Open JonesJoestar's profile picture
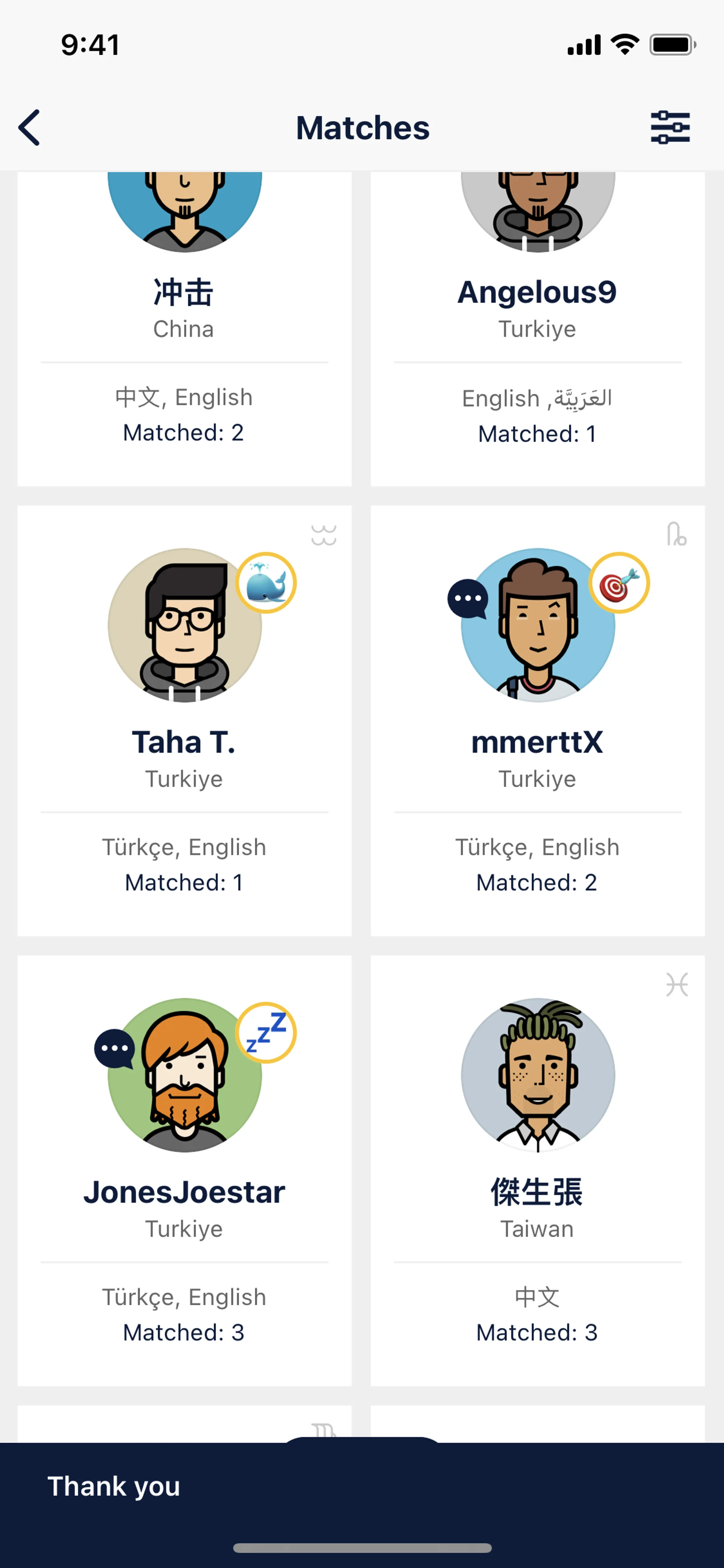The width and height of the screenshot is (724, 1568). [185, 1075]
